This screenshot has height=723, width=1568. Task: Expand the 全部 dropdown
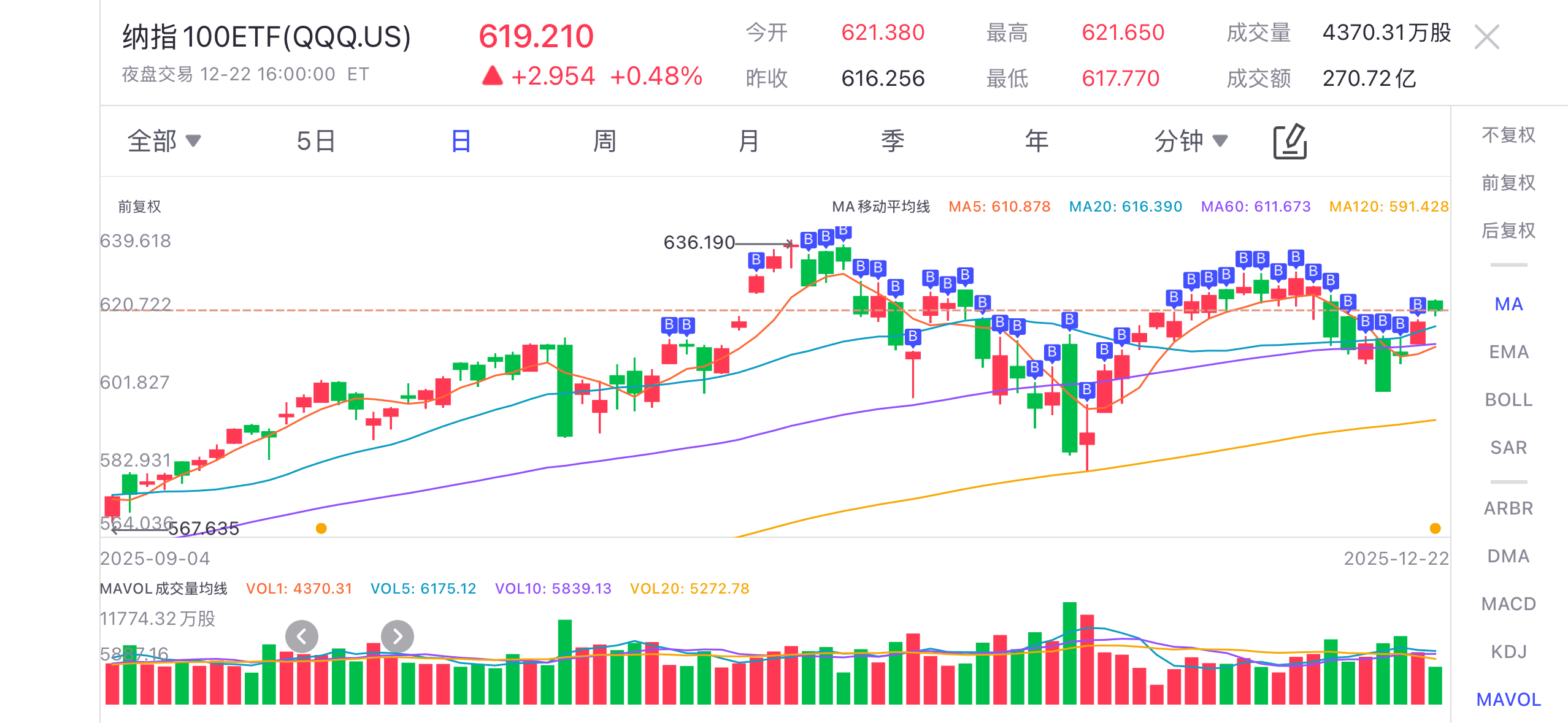pyautogui.click(x=163, y=142)
